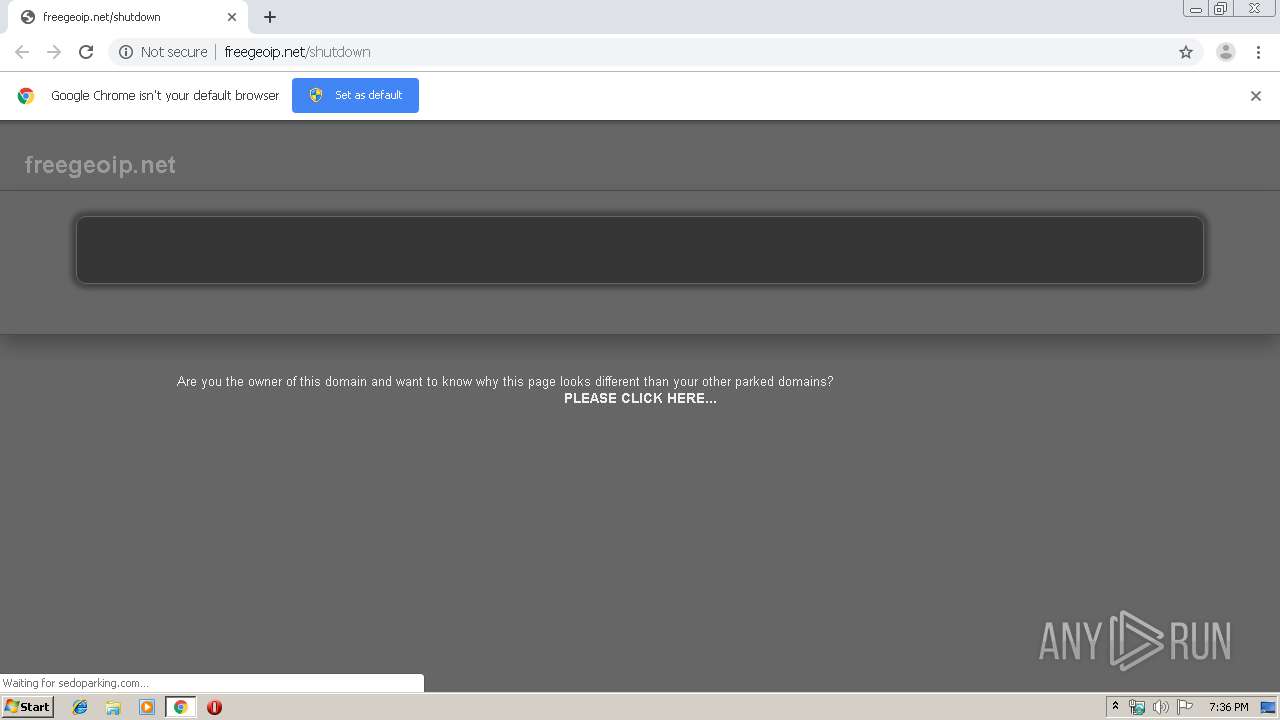
Task: Open the Chrome profile avatar
Action: (x=1226, y=52)
